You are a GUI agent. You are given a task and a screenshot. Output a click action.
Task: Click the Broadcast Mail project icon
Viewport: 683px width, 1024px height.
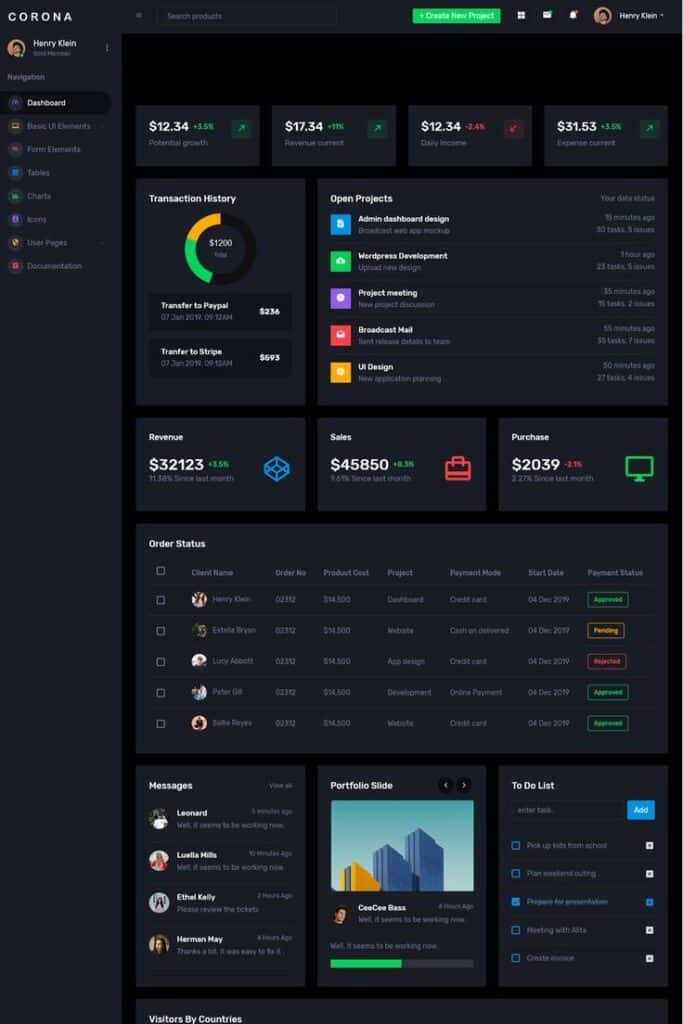coord(340,335)
